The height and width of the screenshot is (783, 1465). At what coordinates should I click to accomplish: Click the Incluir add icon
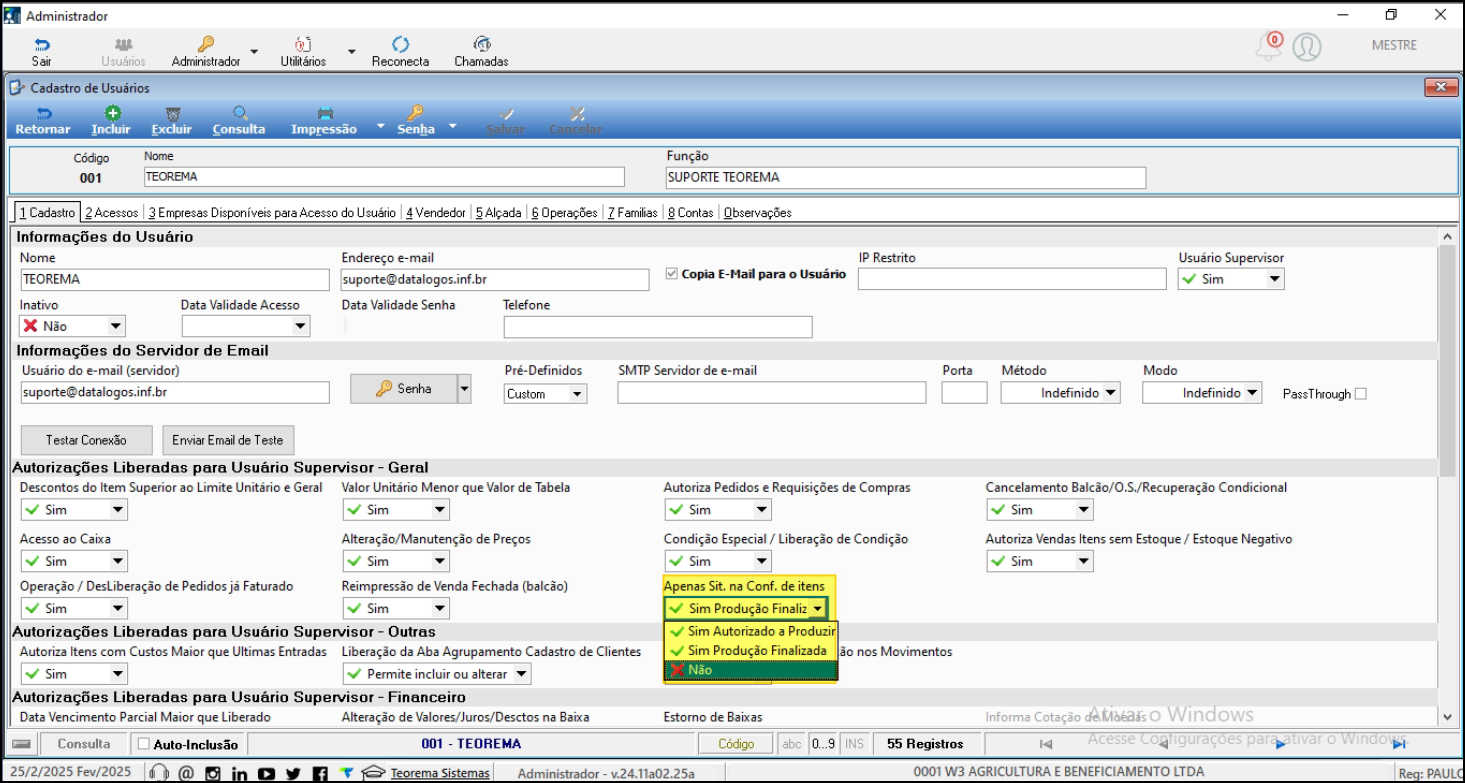(112, 114)
